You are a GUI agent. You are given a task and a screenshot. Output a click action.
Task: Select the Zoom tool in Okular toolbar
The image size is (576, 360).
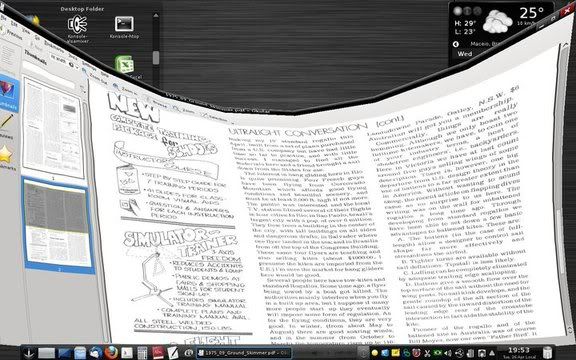click(184, 110)
